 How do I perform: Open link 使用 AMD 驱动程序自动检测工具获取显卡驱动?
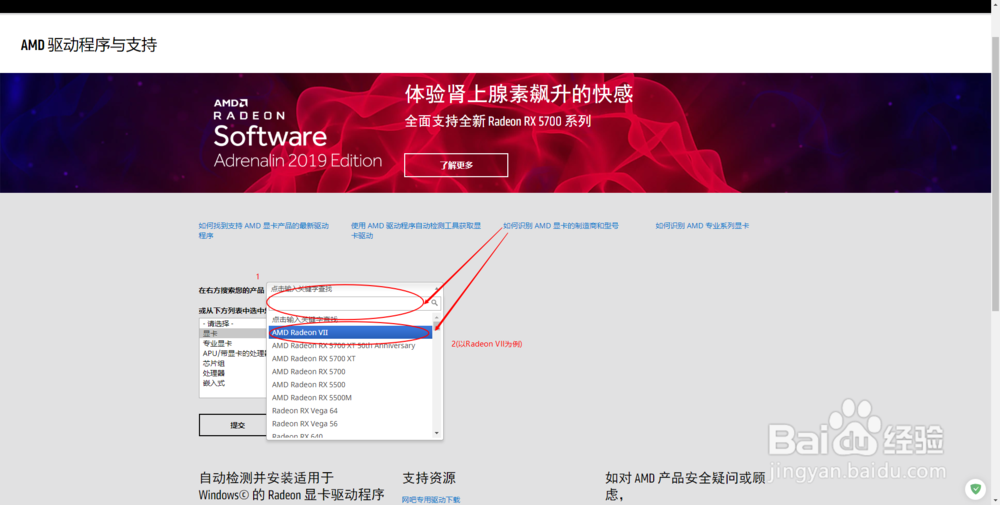(x=416, y=230)
